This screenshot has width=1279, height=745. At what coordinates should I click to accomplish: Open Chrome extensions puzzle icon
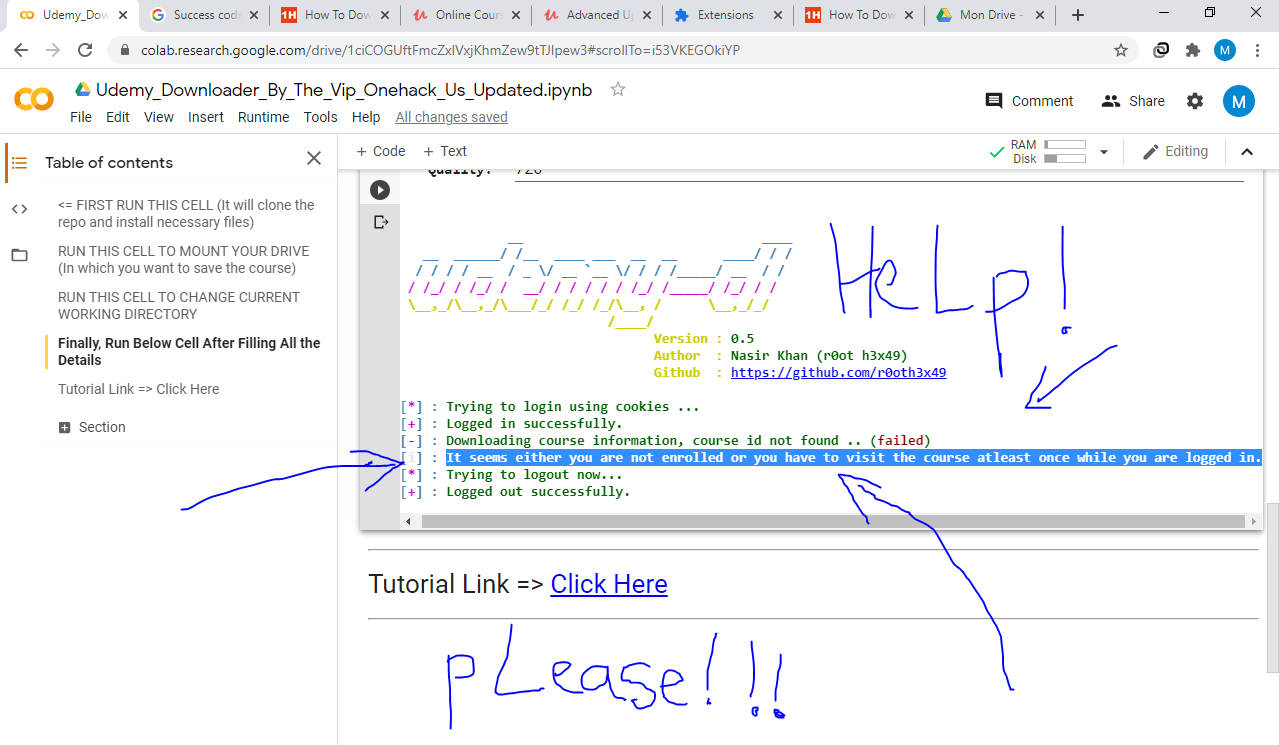pos(1192,50)
